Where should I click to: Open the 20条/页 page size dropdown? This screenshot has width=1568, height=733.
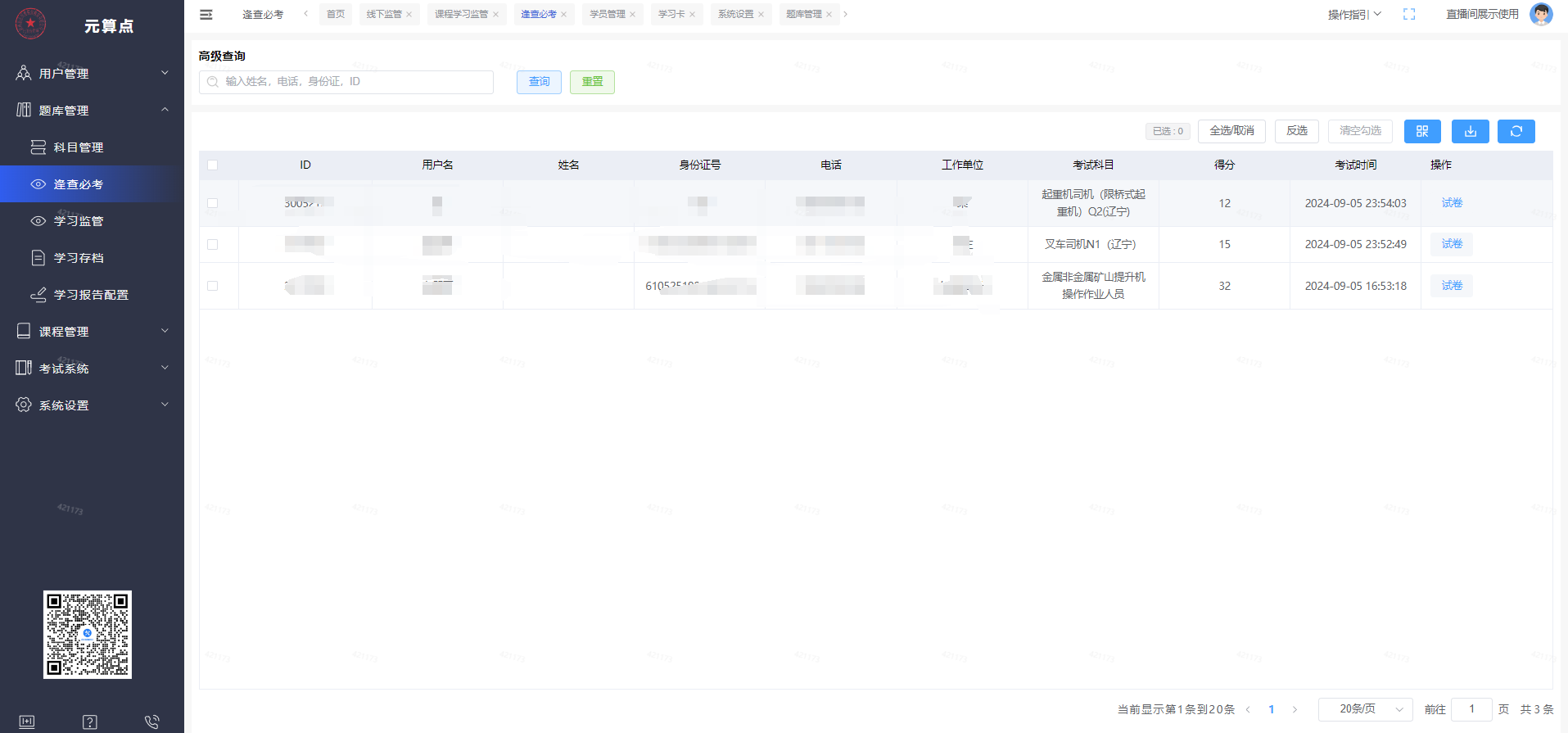(x=1365, y=709)
